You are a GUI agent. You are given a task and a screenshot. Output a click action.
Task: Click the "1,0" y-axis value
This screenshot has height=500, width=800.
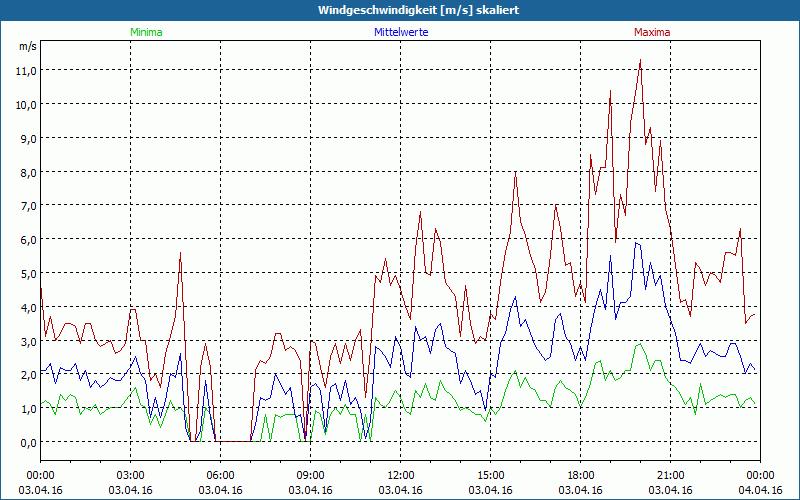tap(29, 409)
